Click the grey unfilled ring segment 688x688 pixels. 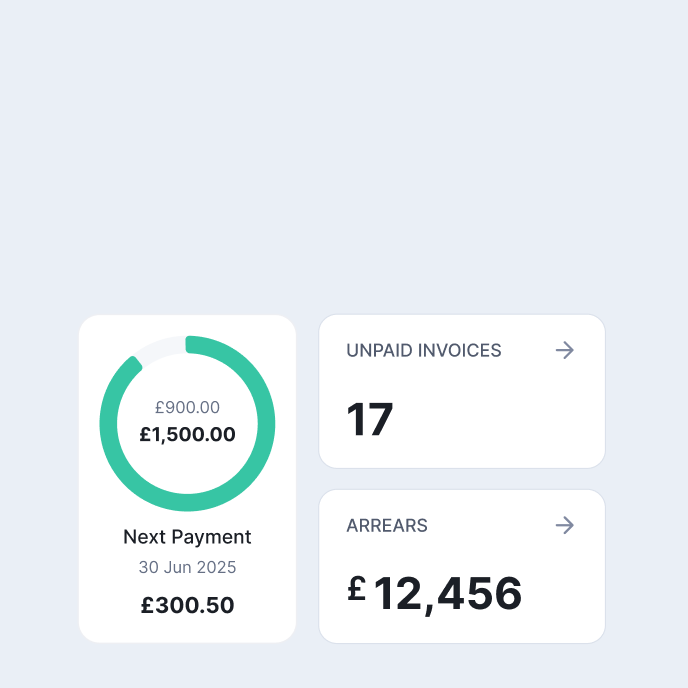(158, 348)
